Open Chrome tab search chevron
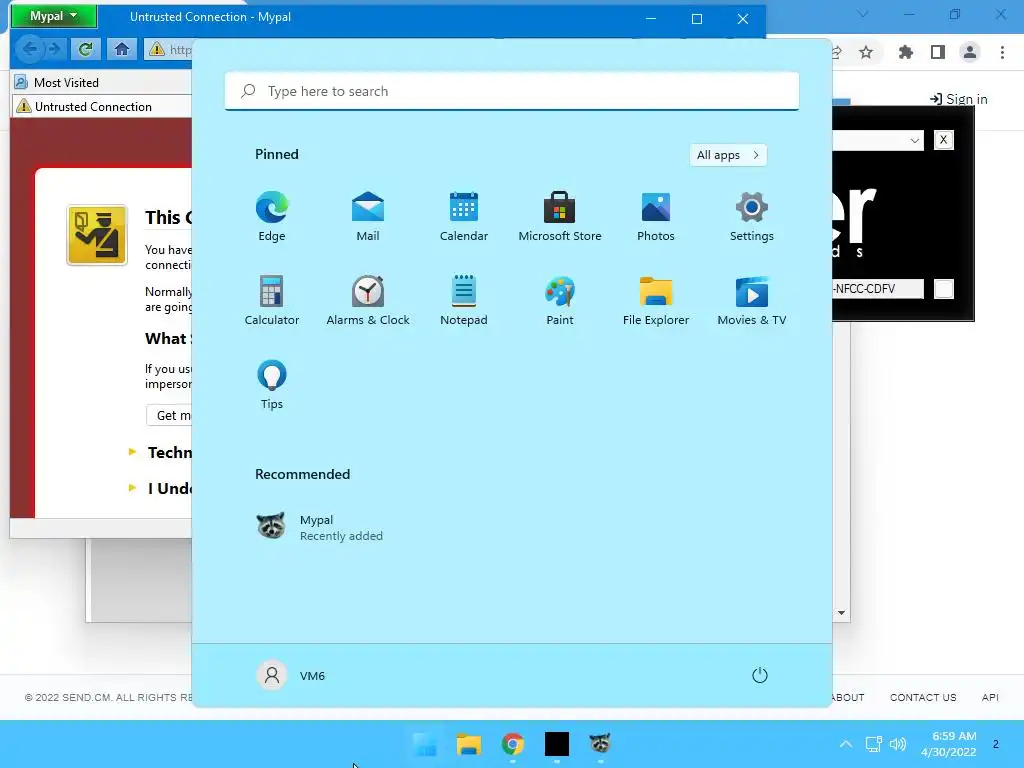Viewport: 1024px width, 768px height. tap(863, 14)
